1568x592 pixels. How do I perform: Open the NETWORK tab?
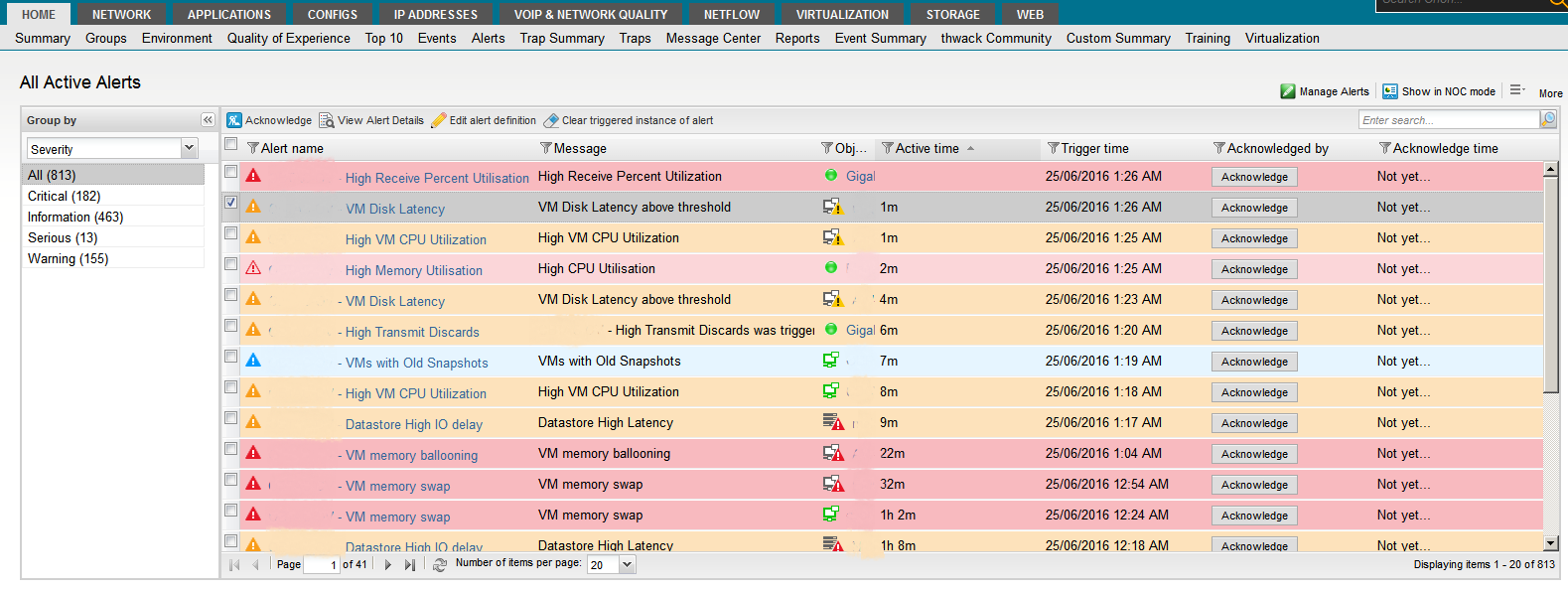(121, 14)
